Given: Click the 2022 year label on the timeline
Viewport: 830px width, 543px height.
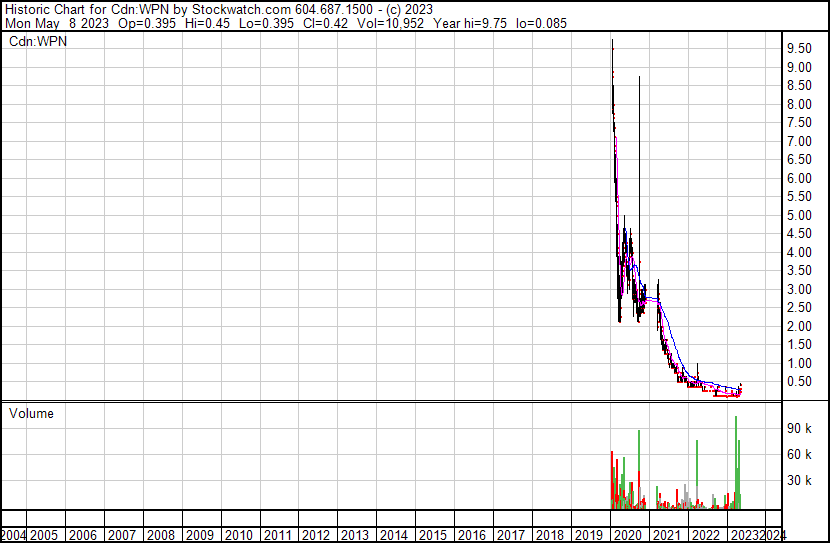Looking at the screenshot, I should coord(706,535).
